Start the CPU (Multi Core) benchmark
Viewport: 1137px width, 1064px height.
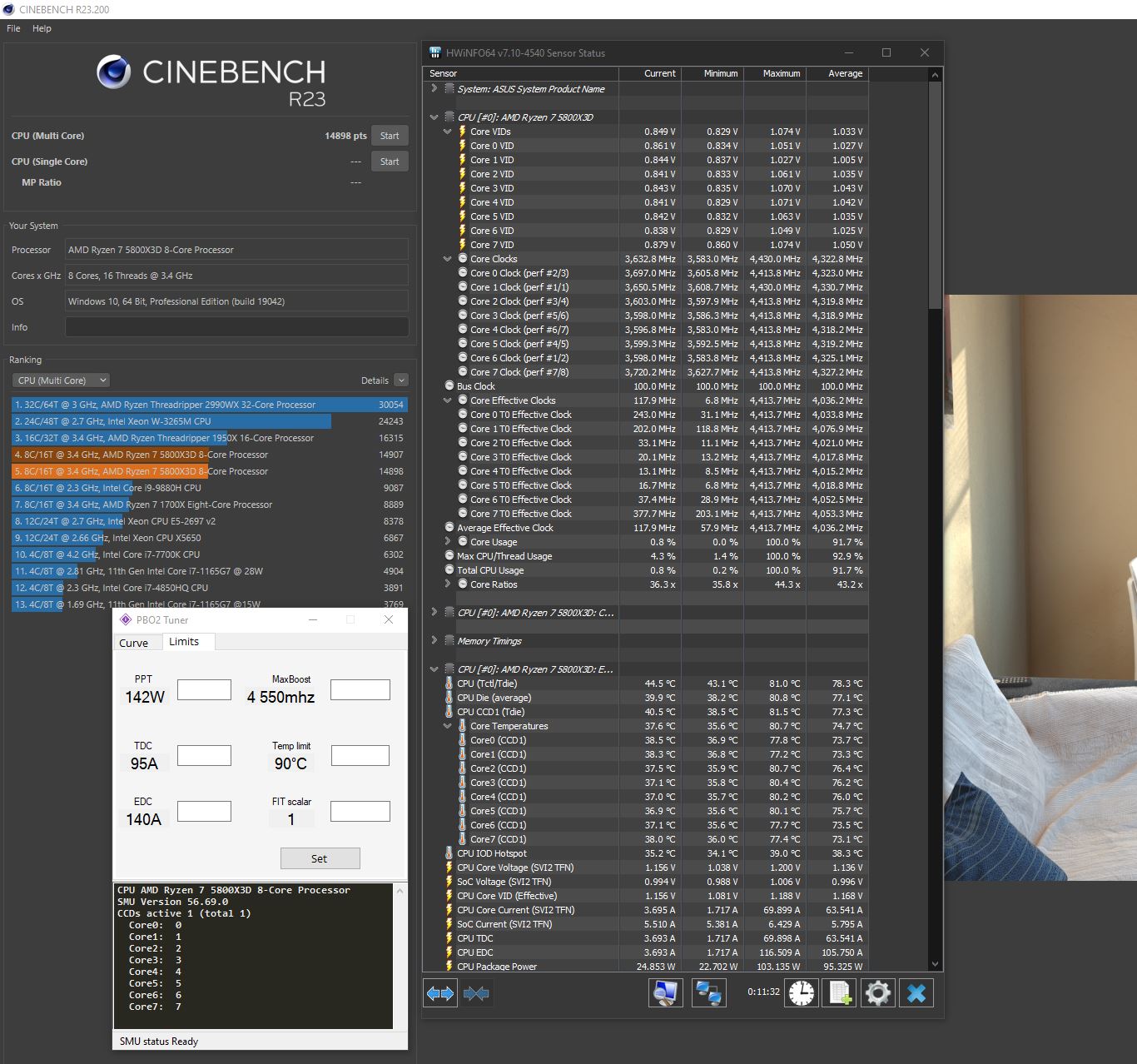point(390,136)
